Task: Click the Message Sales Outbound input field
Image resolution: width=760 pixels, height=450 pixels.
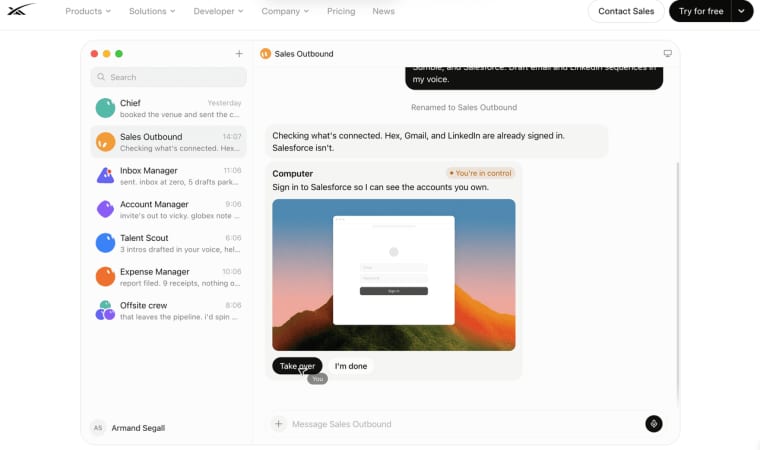Action: click(x=466, y=424)
